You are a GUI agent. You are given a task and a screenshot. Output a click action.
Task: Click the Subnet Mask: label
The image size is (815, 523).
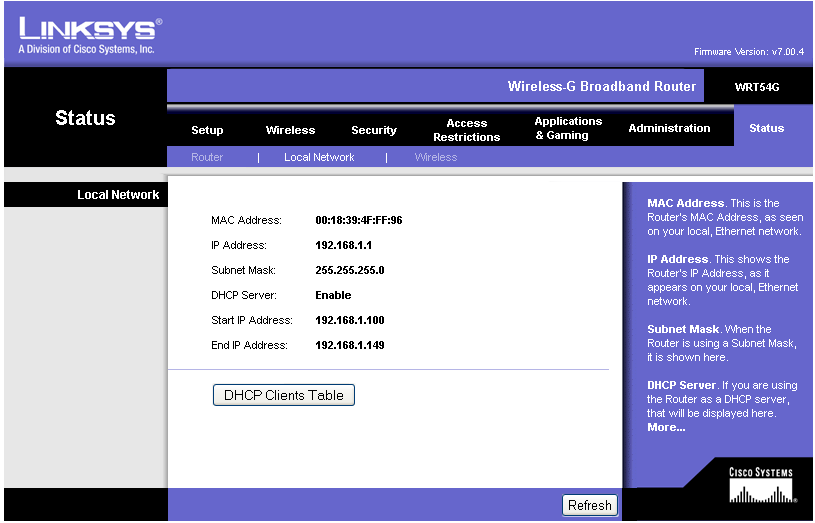click(243, 270)
